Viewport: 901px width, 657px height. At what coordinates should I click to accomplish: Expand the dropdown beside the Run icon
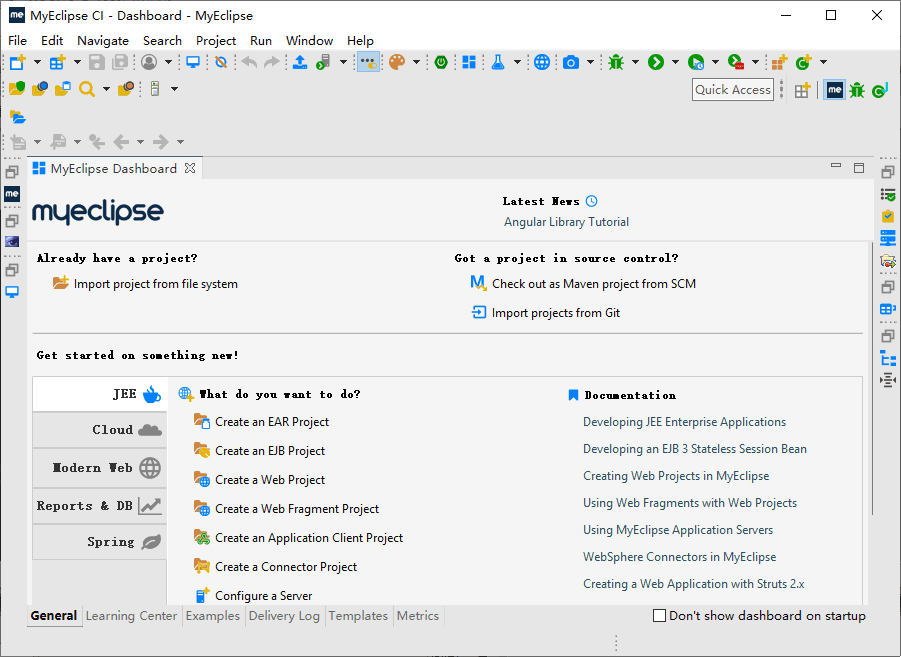point(675,62)
